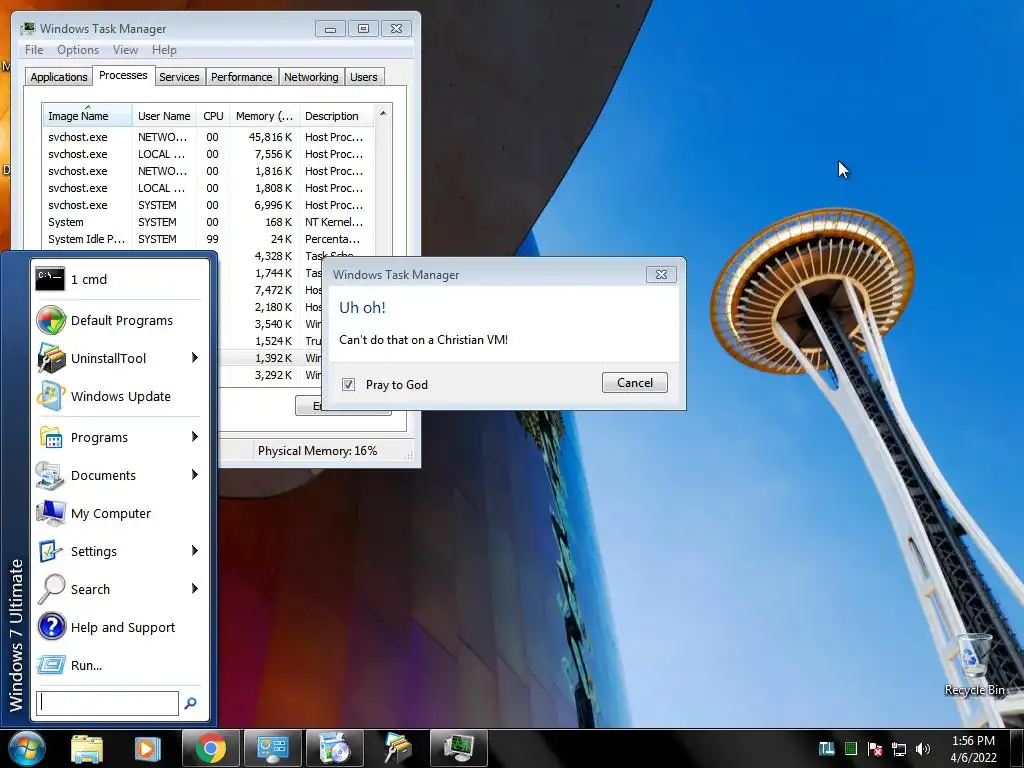Sort by Description column header
The image size is (1024, 768).
click(336, 116)
